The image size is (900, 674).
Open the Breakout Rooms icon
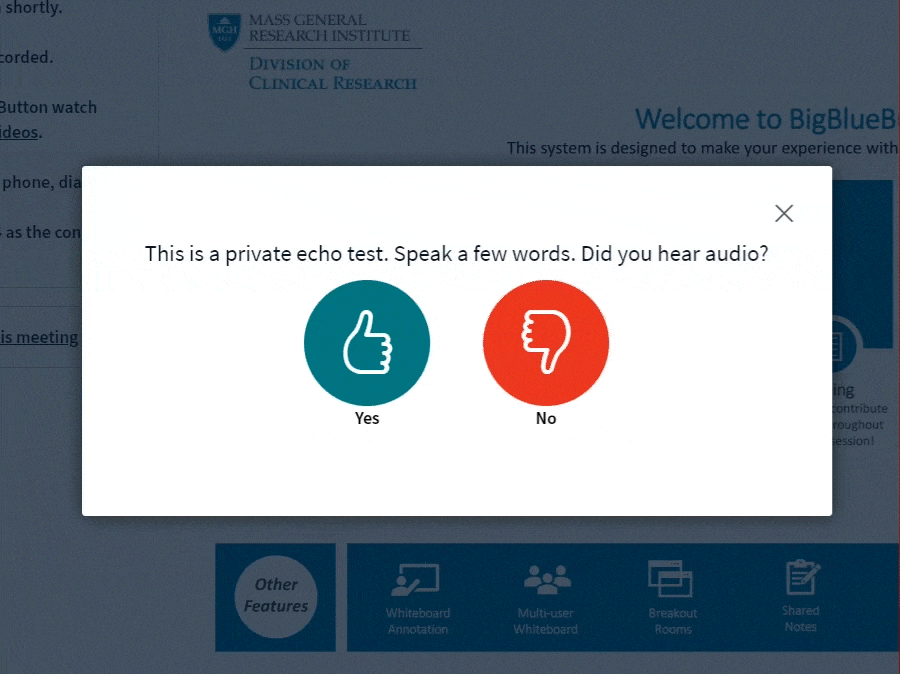(671, 579)
